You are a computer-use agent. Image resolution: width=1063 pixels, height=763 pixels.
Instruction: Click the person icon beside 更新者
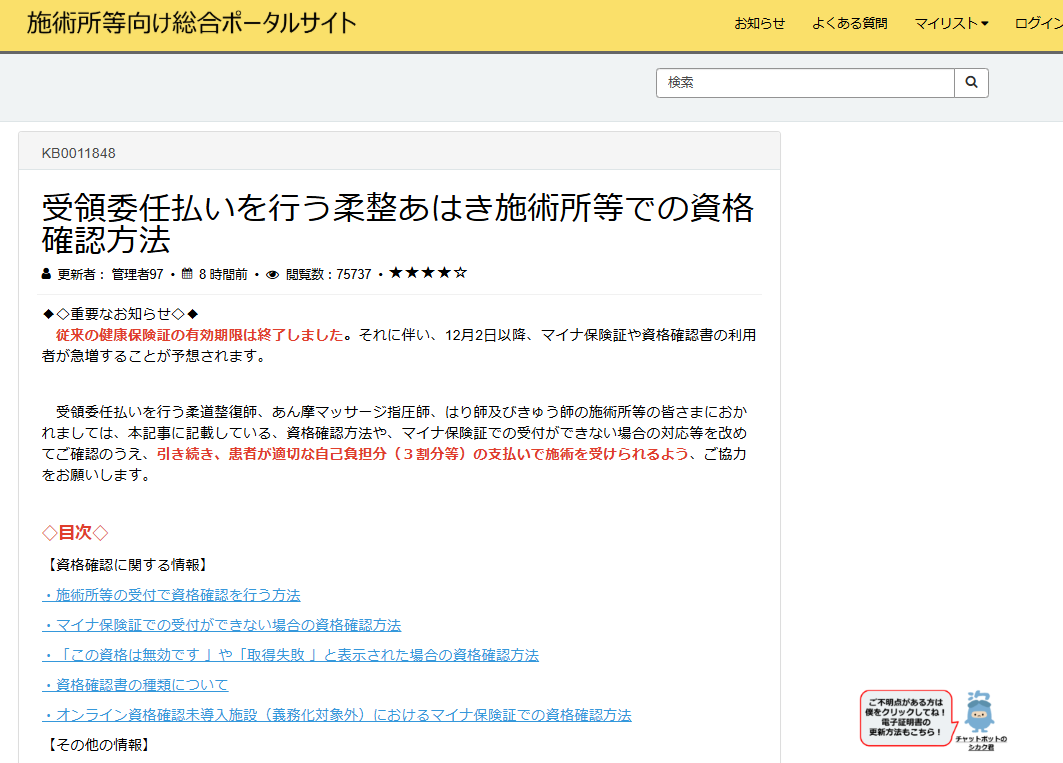click(x=46, y=274)
